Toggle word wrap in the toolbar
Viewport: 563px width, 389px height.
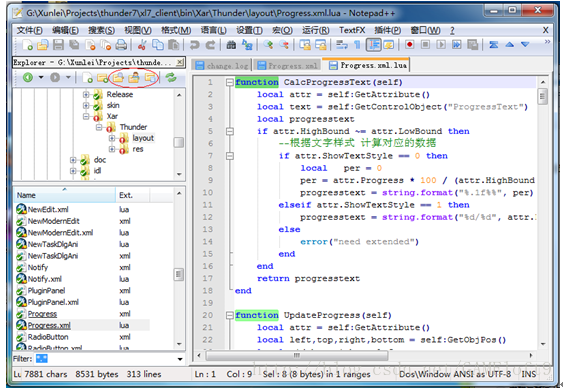coord(341,45)
